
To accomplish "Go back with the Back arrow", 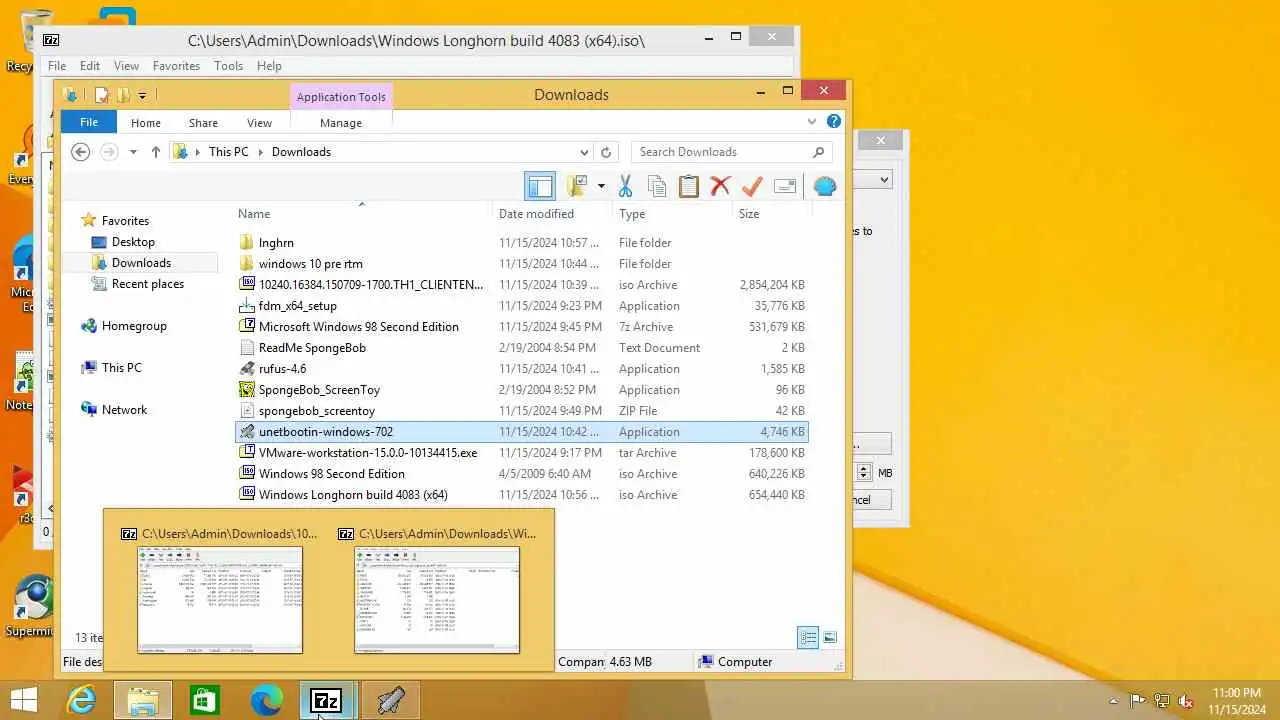I will point(81,152).
